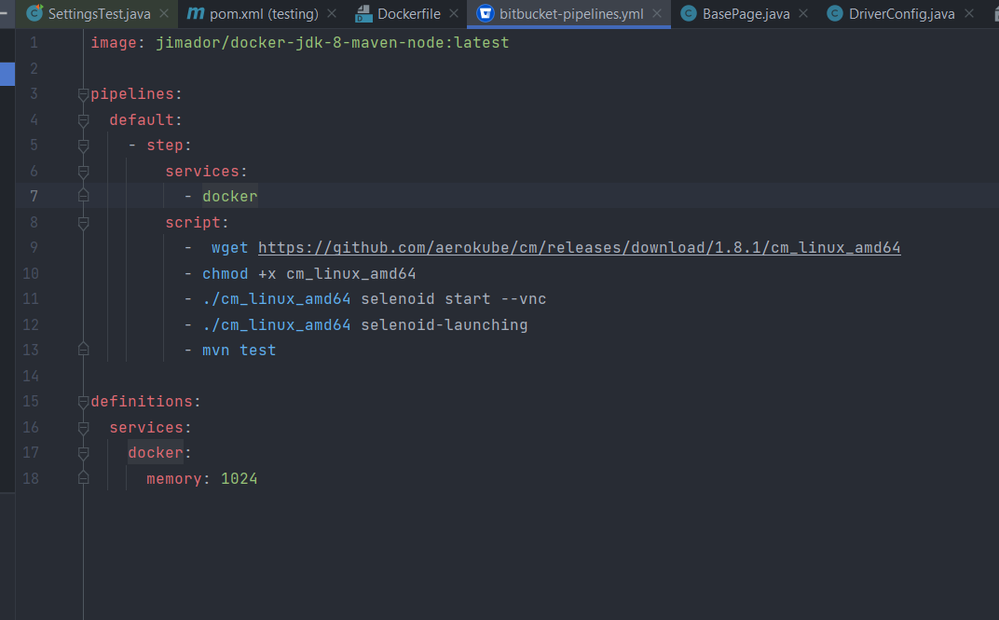Activate the bitbucket-pipelines.yml tab
Screen dimensions: 999x620
571,13
